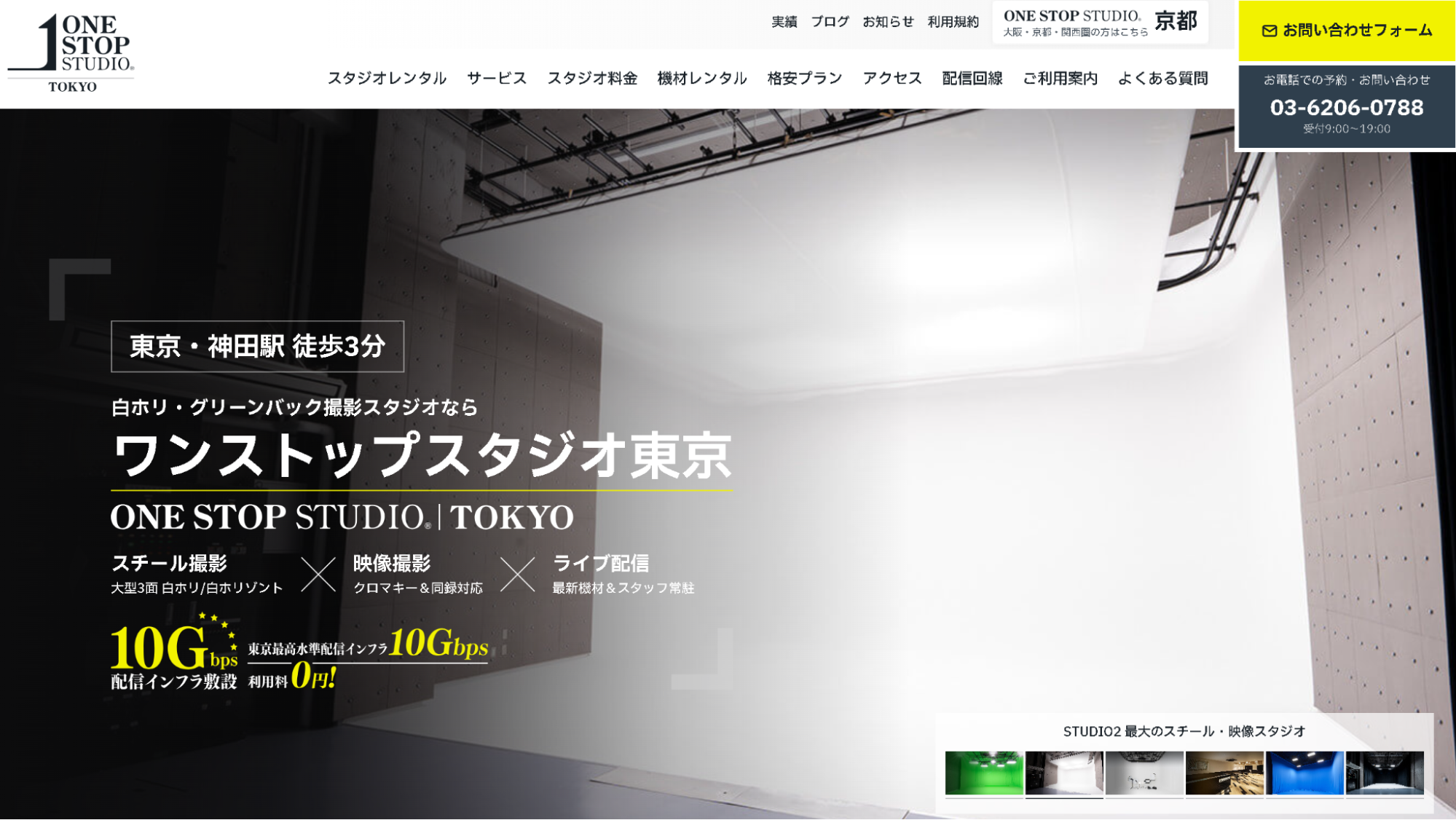
Task: Click the 10Gbps 配信インフラ敷設 badge
Action: [x=174, y=652]
